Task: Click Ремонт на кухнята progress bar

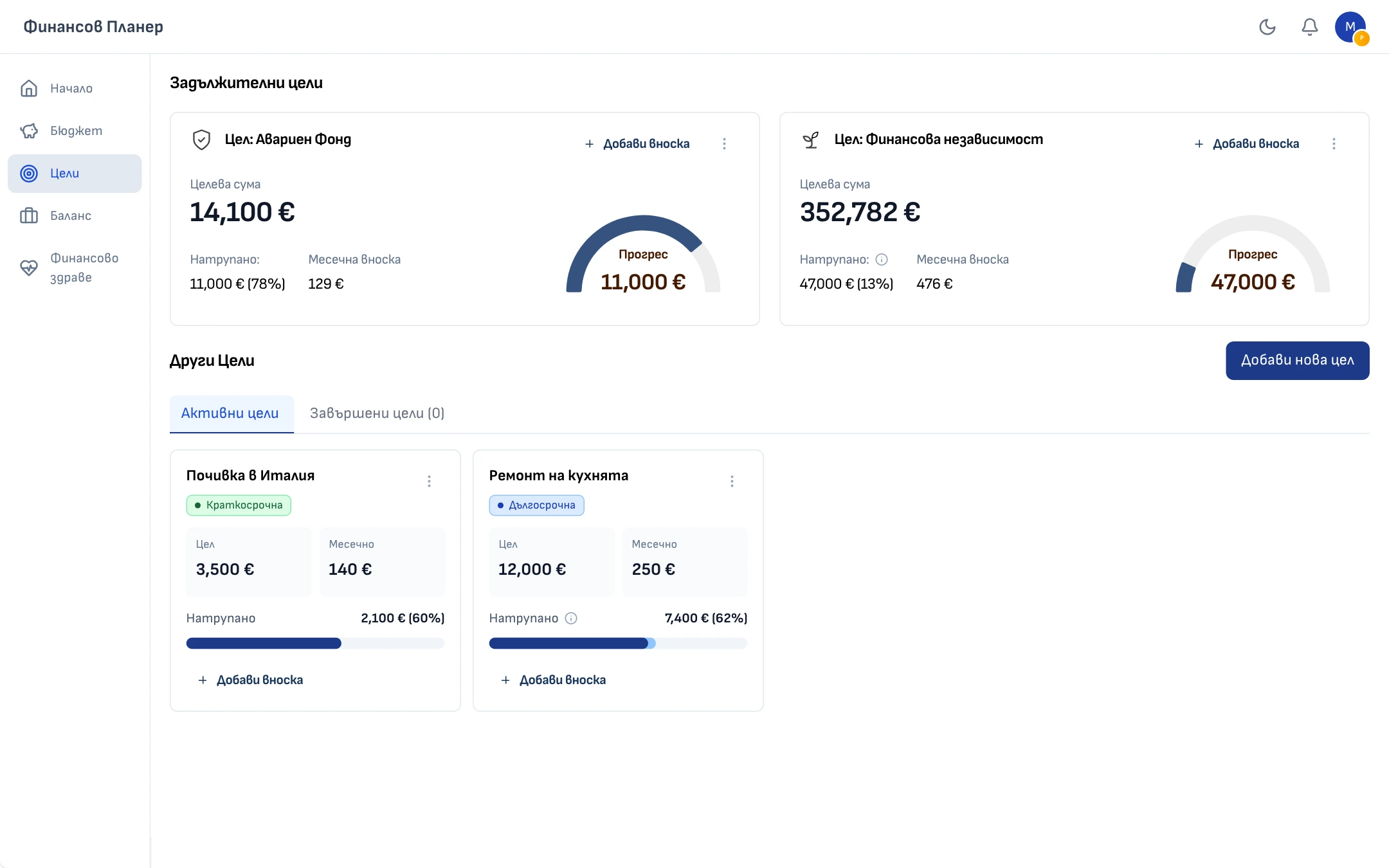Action: (x=618, y=643)
